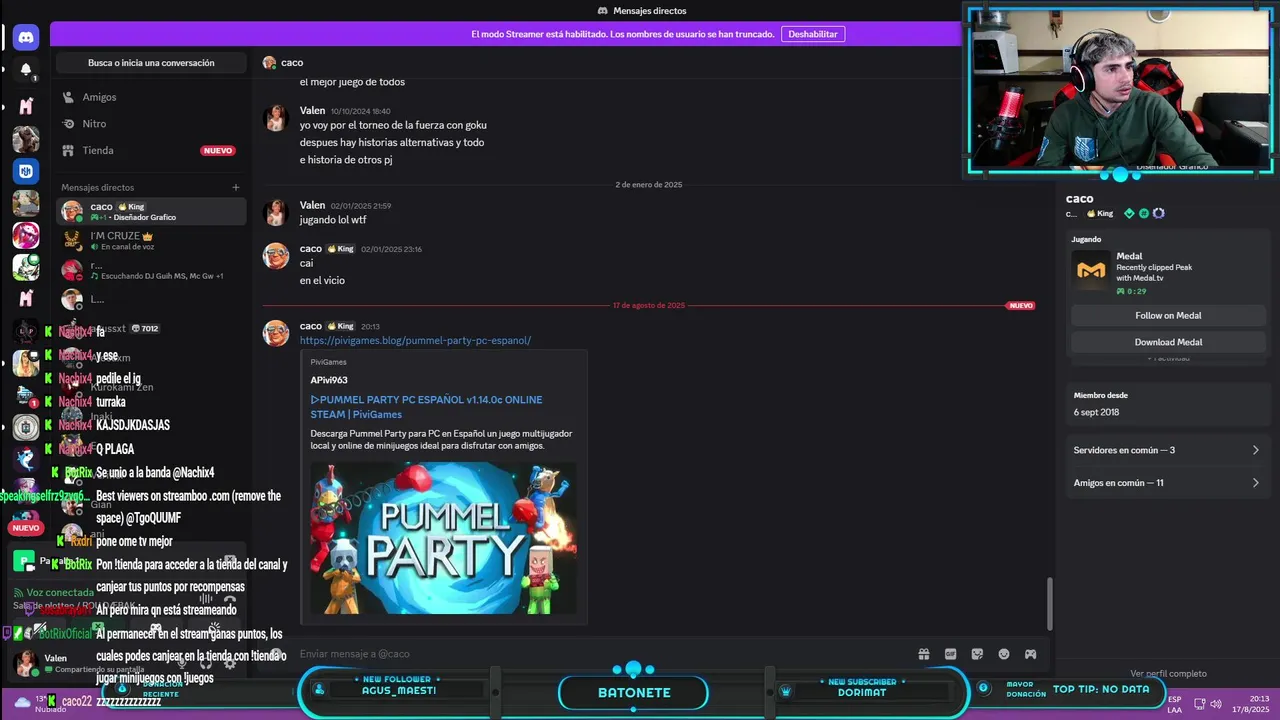
Task: Open the notifications bell in the server bar
Action: (x=26, y=70)
